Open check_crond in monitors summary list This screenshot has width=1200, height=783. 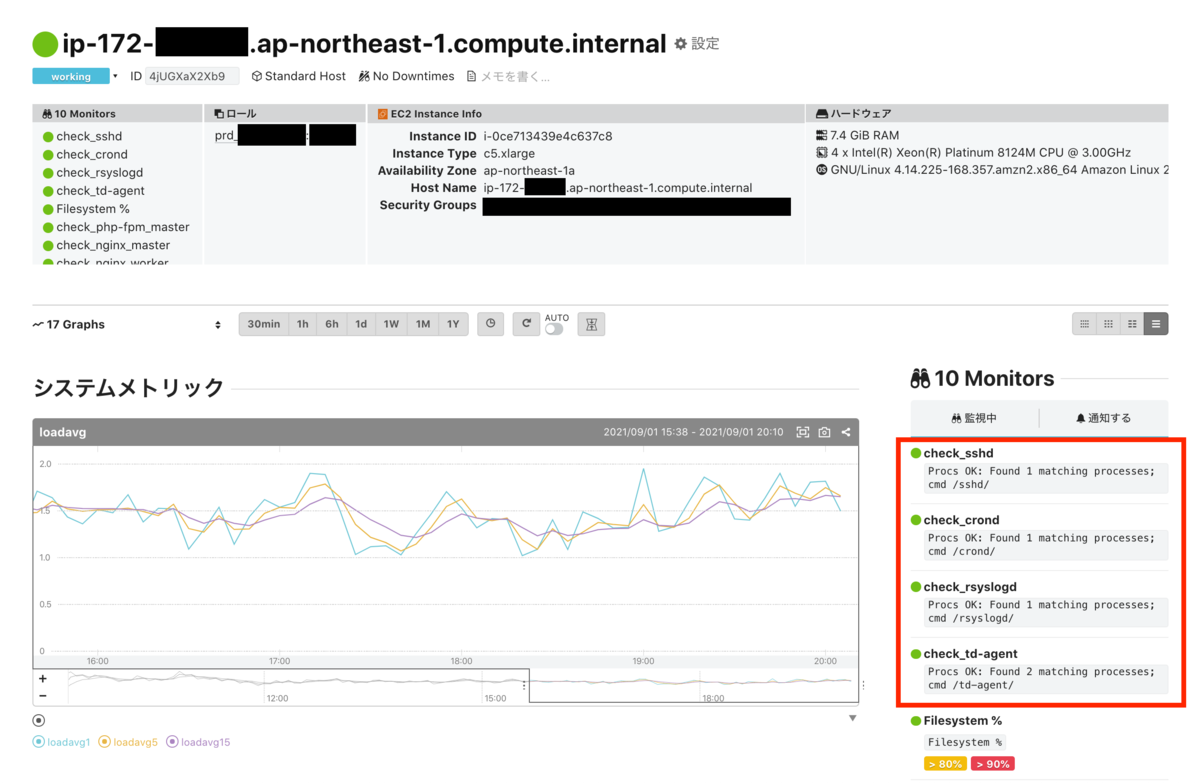click(x=92, y=154)
